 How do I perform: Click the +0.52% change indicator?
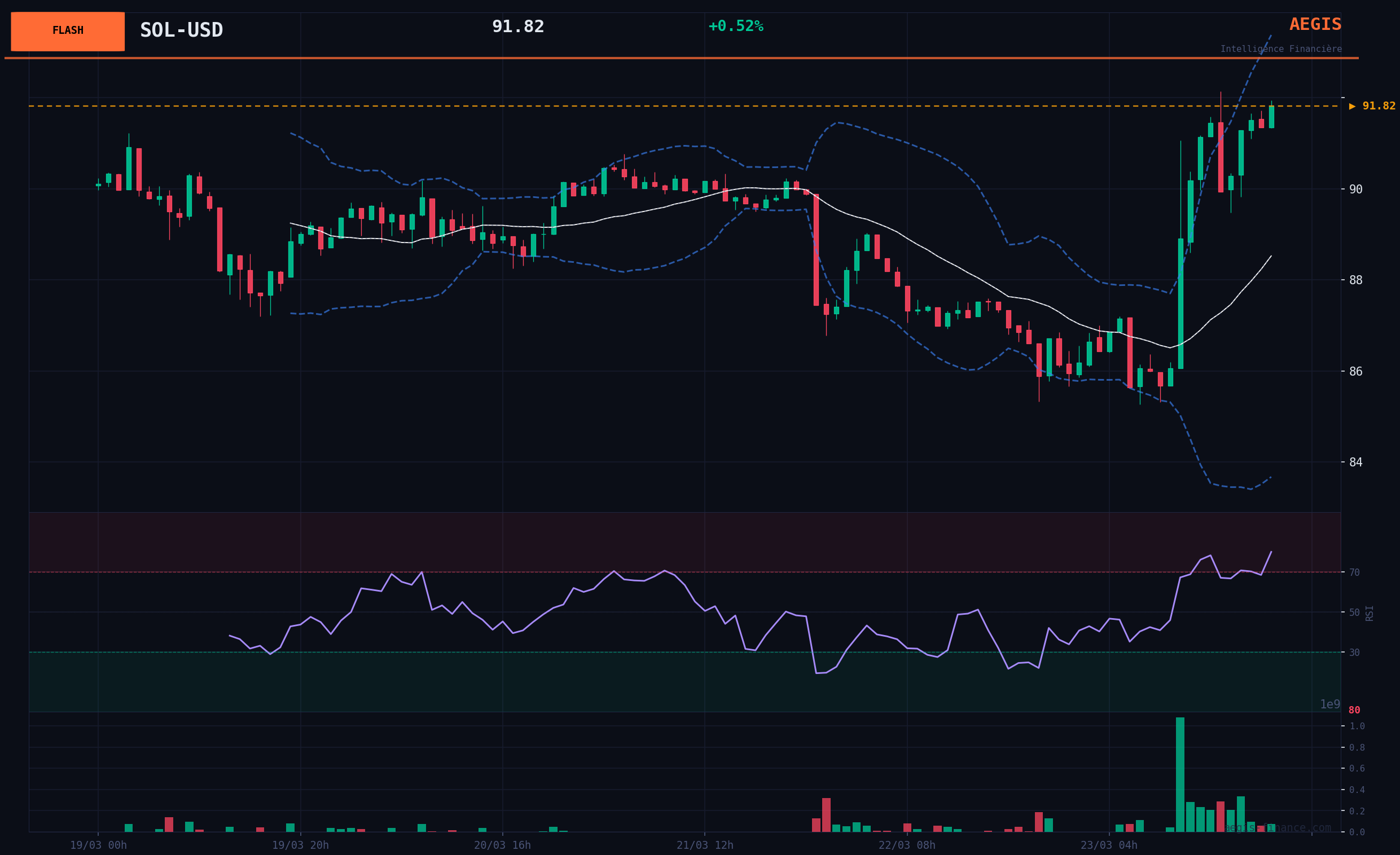[735, 27]
